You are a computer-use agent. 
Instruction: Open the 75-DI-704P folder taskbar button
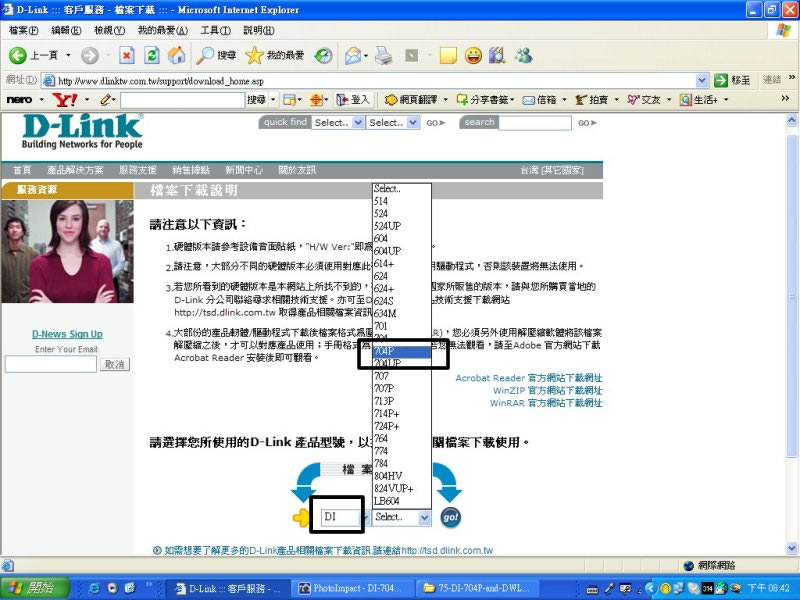click(476, 588)
